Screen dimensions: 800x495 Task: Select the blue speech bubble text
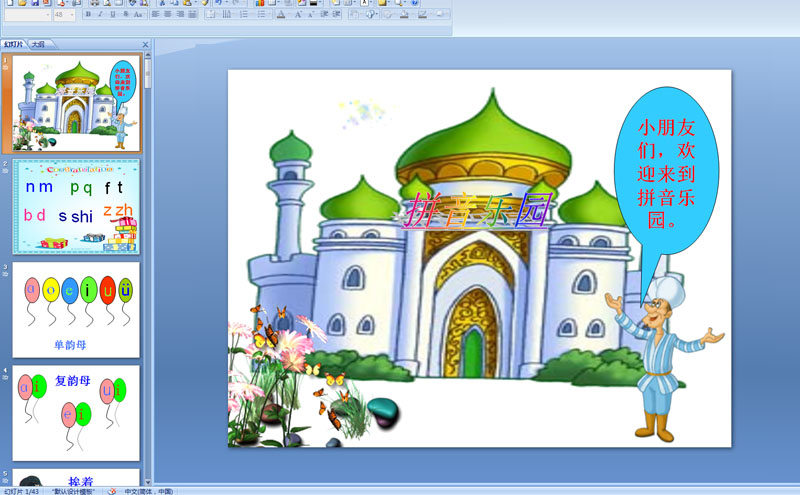[x=666, y=174]
